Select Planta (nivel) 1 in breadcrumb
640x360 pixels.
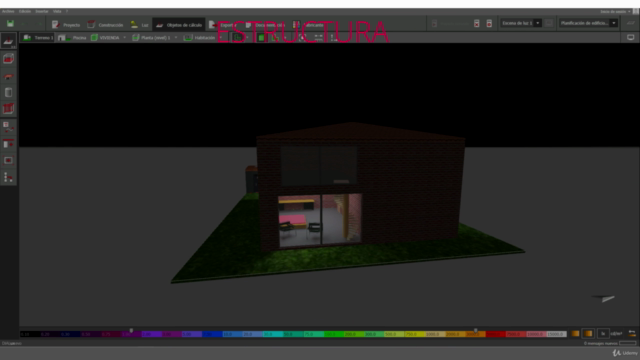151,38
